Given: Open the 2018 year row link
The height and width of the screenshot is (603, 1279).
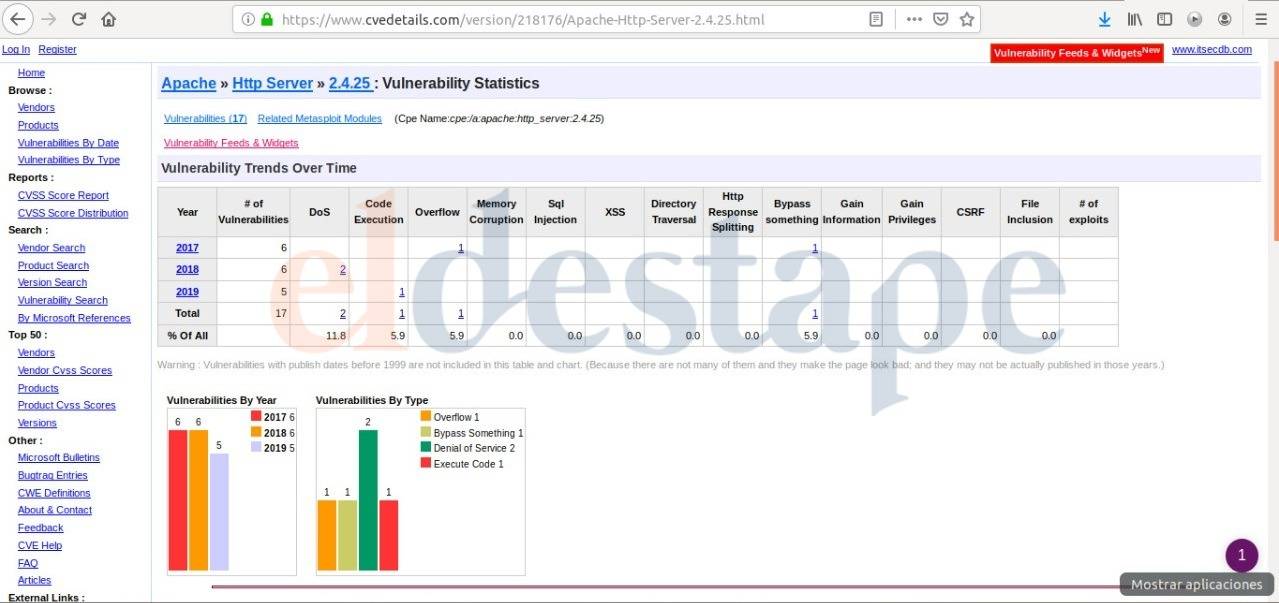Looking at the screenshot, I should 187,270.
